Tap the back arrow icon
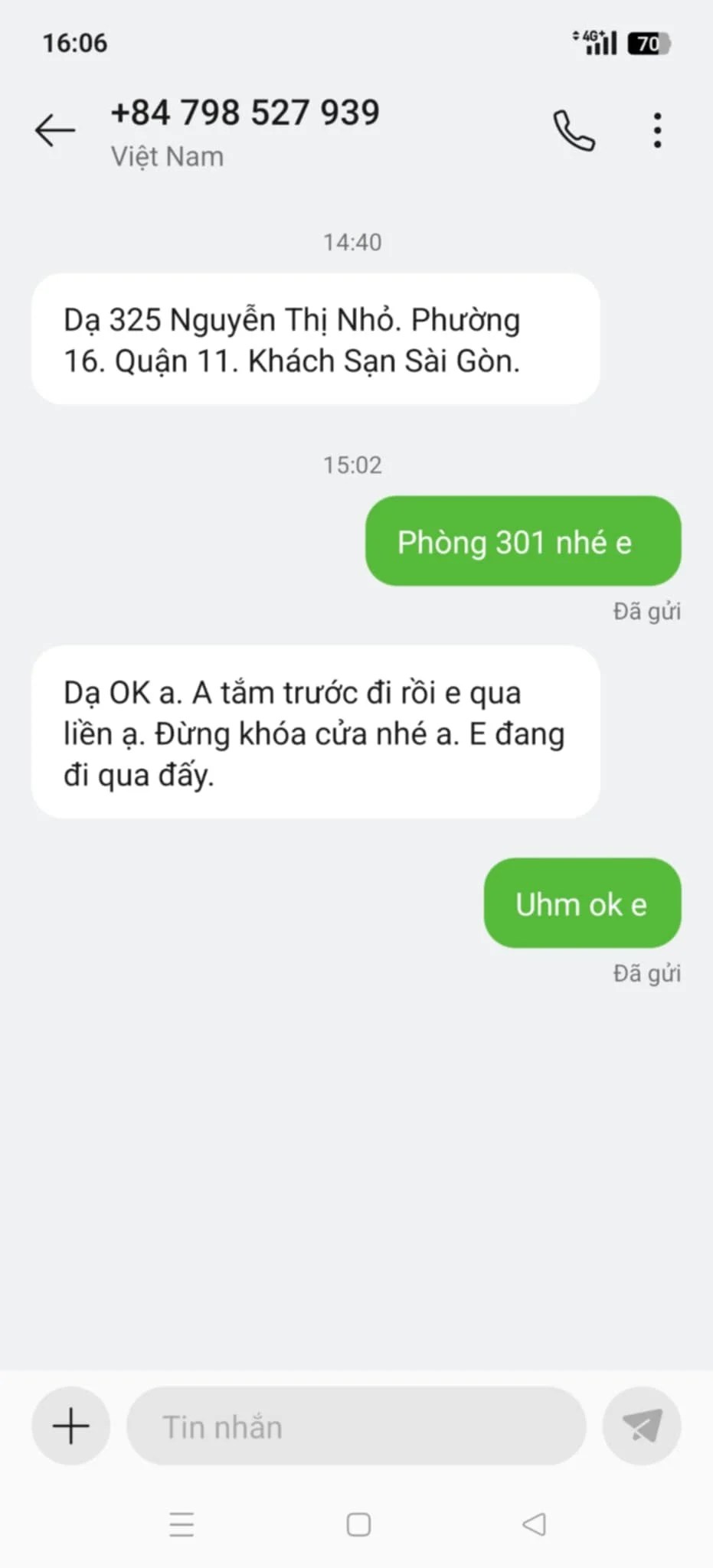This screenshot has height=1568, width=713. pos(54,130)
